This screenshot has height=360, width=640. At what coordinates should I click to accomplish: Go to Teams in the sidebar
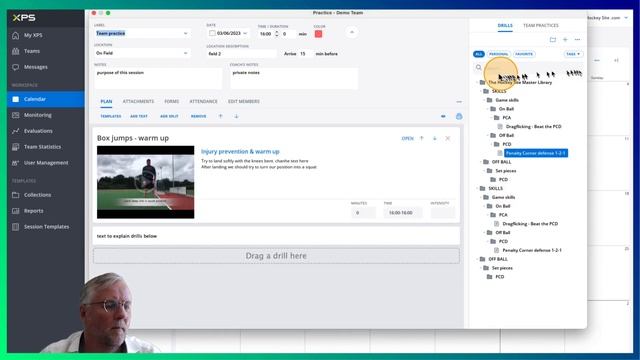click(x=31, y=51)
